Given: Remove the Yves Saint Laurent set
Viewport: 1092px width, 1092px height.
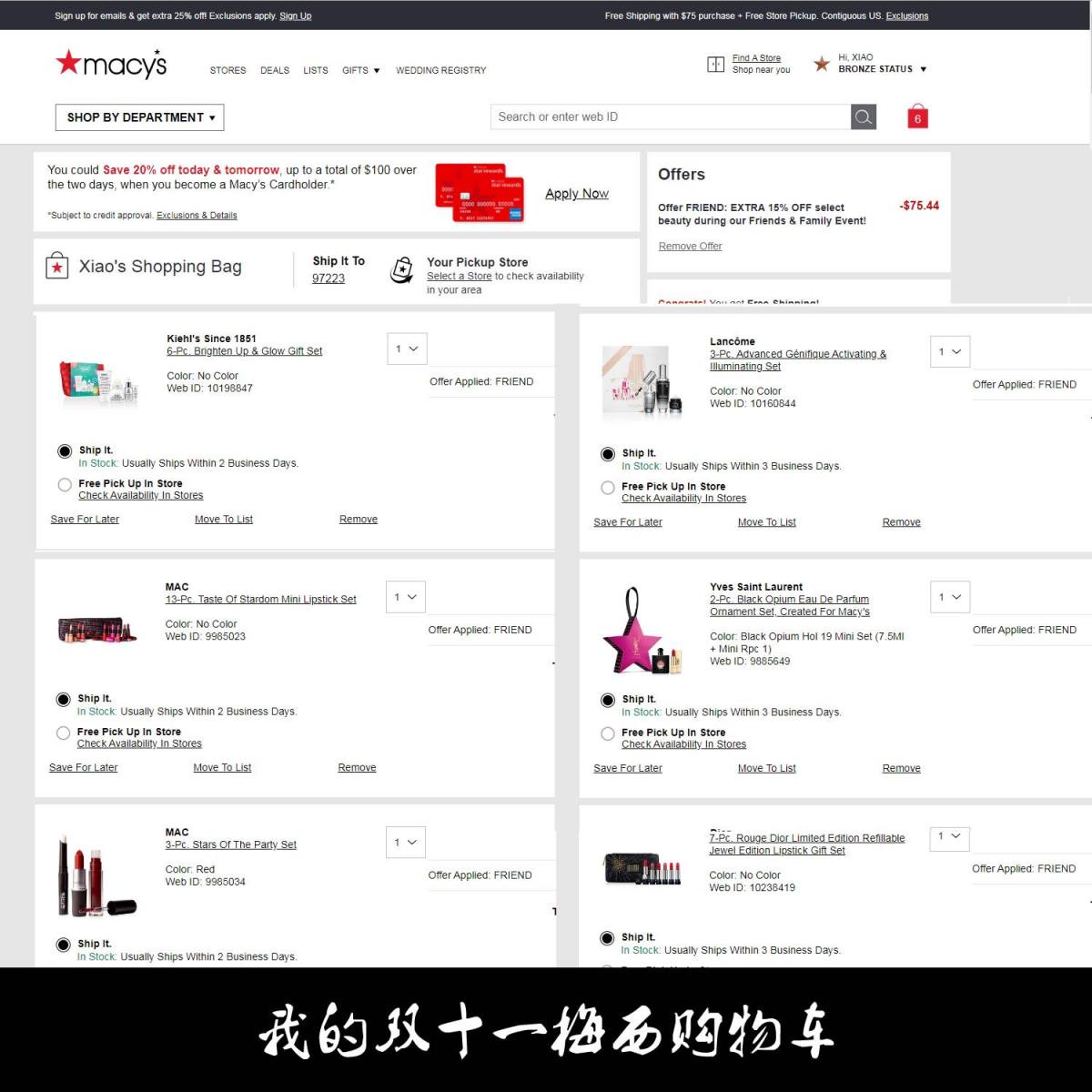Looking at the screenshot, I should pyautogui.click(x=901, y=769).
